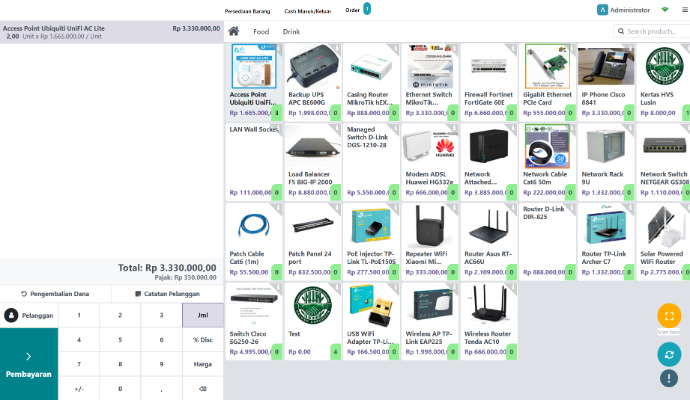
Task: Click the numpad comma key
Action: (x=161, y=389)
